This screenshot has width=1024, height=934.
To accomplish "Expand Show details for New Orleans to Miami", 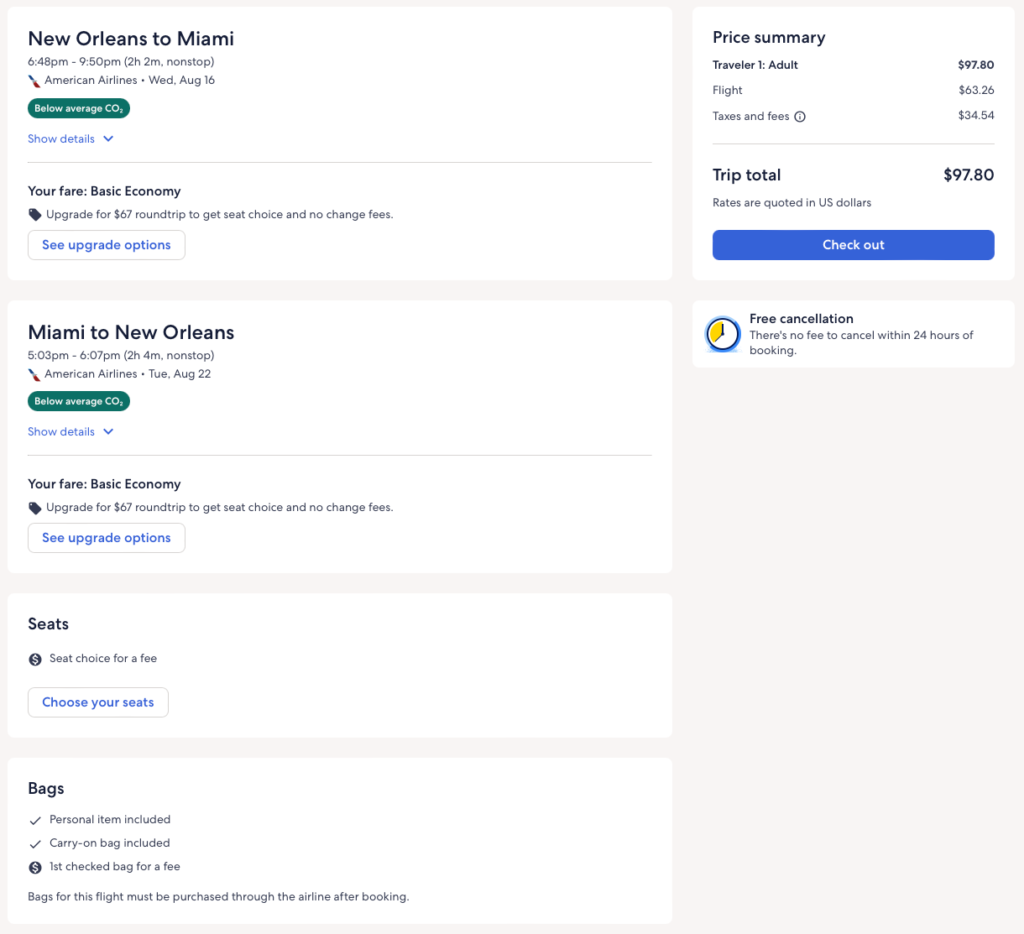I will [x=61, y=139].
